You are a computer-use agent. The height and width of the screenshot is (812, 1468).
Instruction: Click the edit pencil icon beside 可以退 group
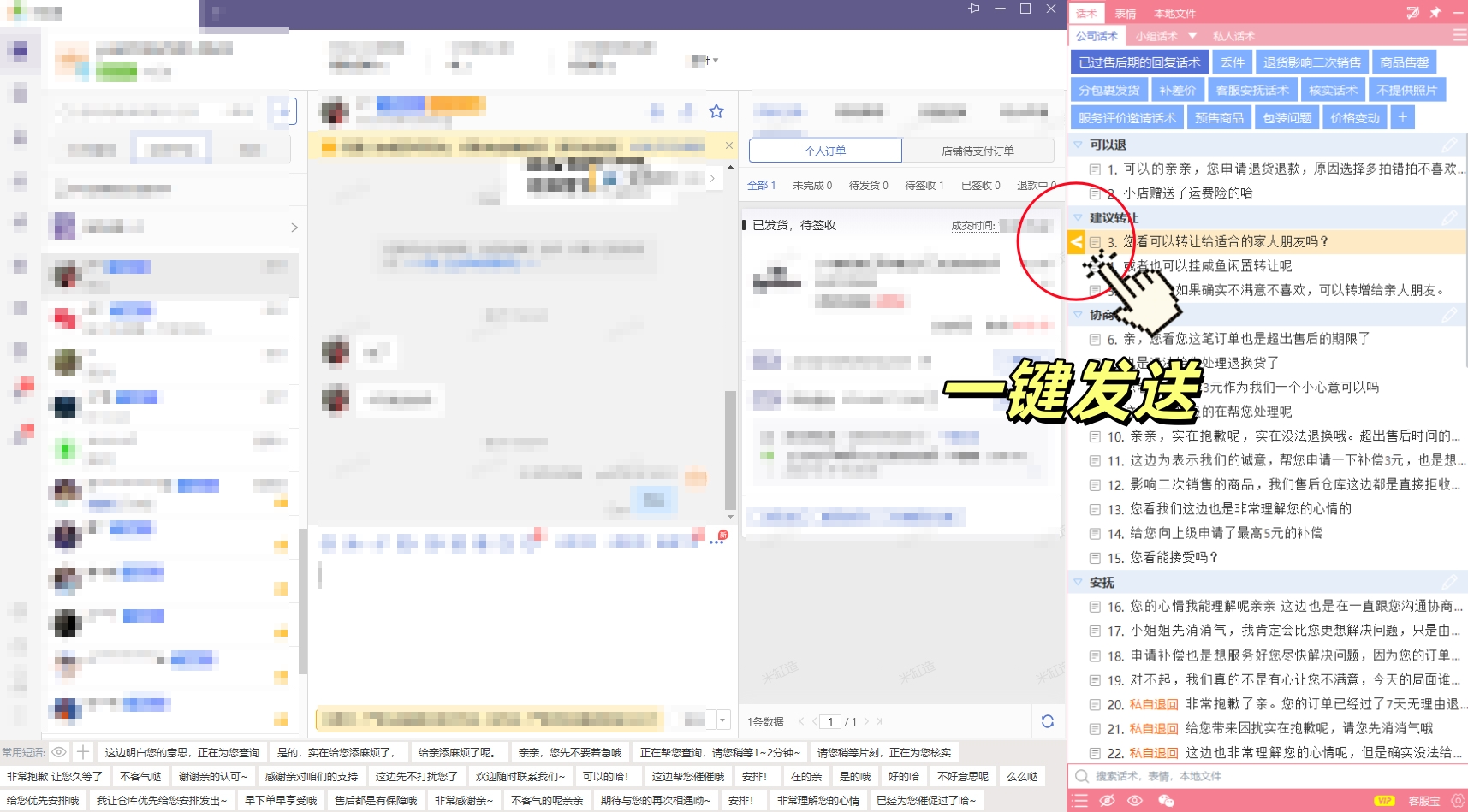point(1448,145)
